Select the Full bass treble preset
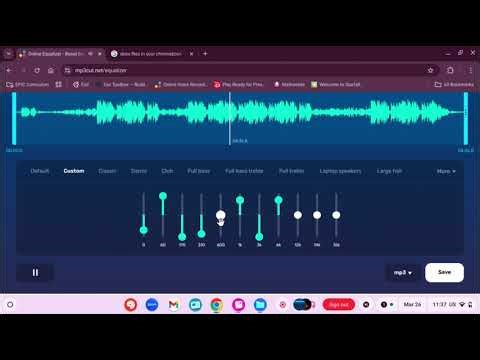The width and height of the screenshot is (480, 360). (244, 171)
